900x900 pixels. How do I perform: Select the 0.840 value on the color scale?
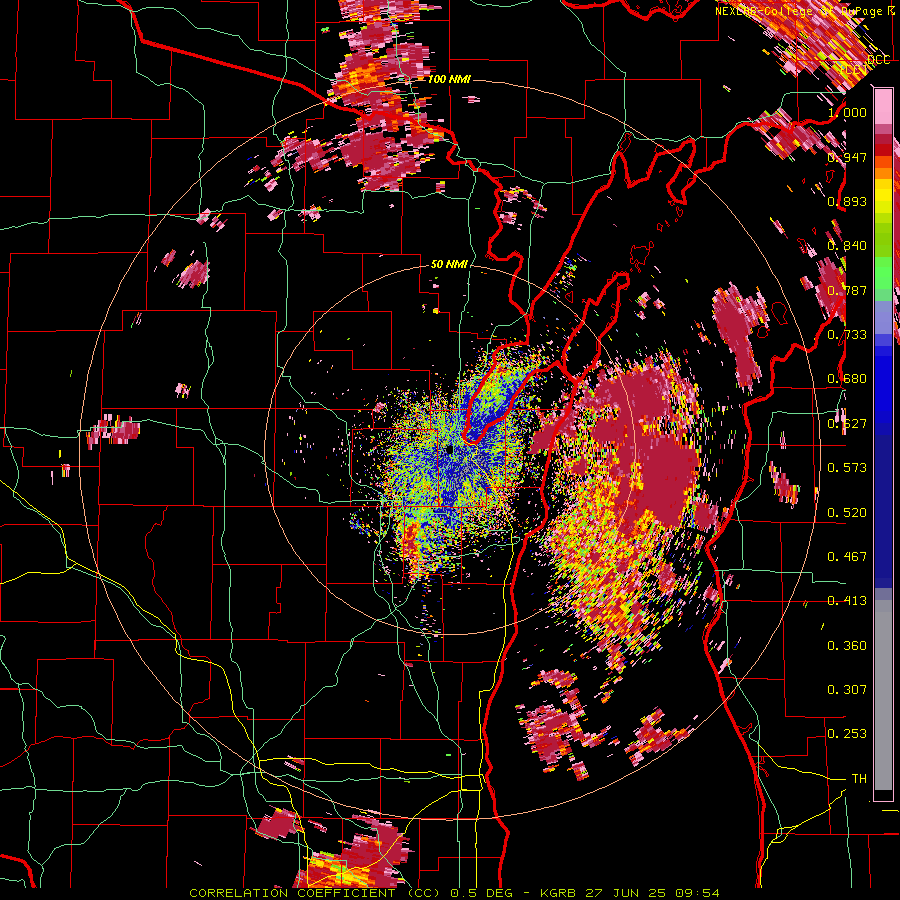coord(847,246)
